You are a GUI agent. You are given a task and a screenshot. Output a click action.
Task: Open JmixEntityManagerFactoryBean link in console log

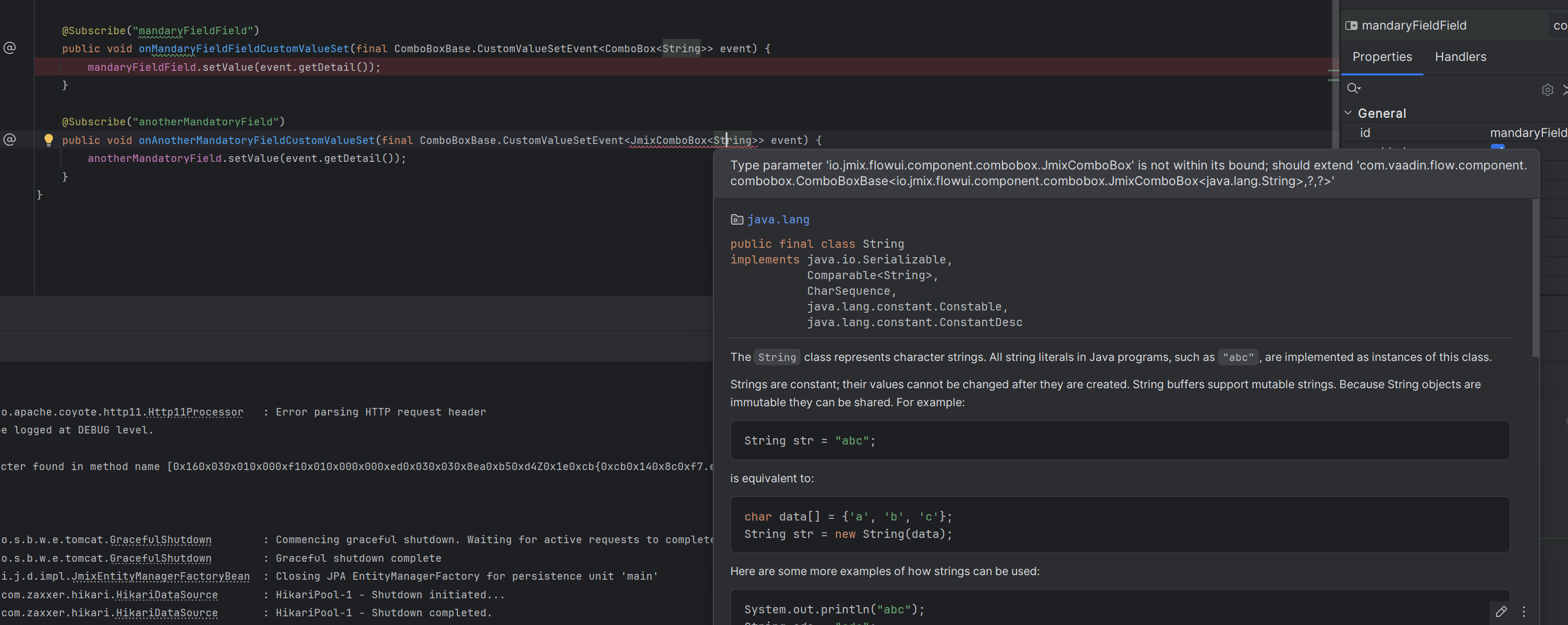coord(161,576)
